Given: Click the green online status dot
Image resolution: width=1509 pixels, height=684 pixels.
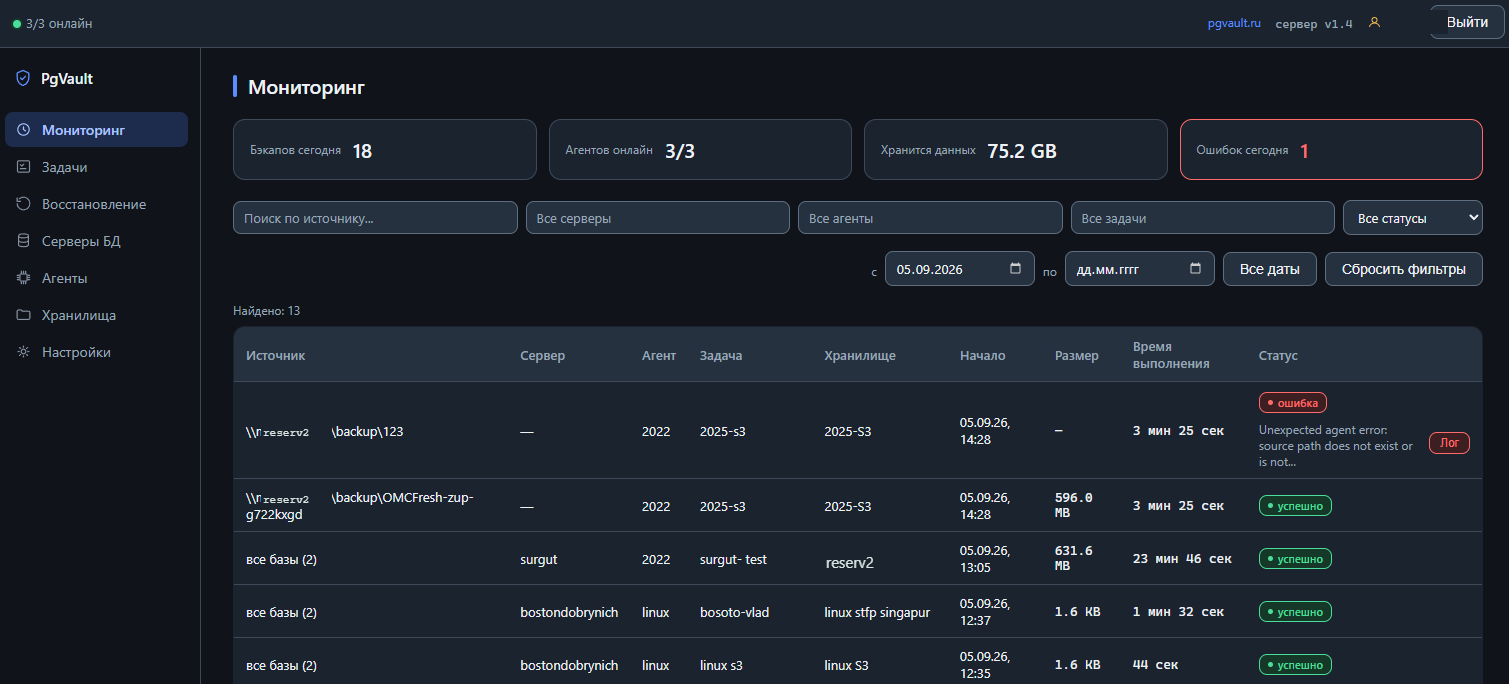Looking at the screenshot, I should tap(17, 24).
